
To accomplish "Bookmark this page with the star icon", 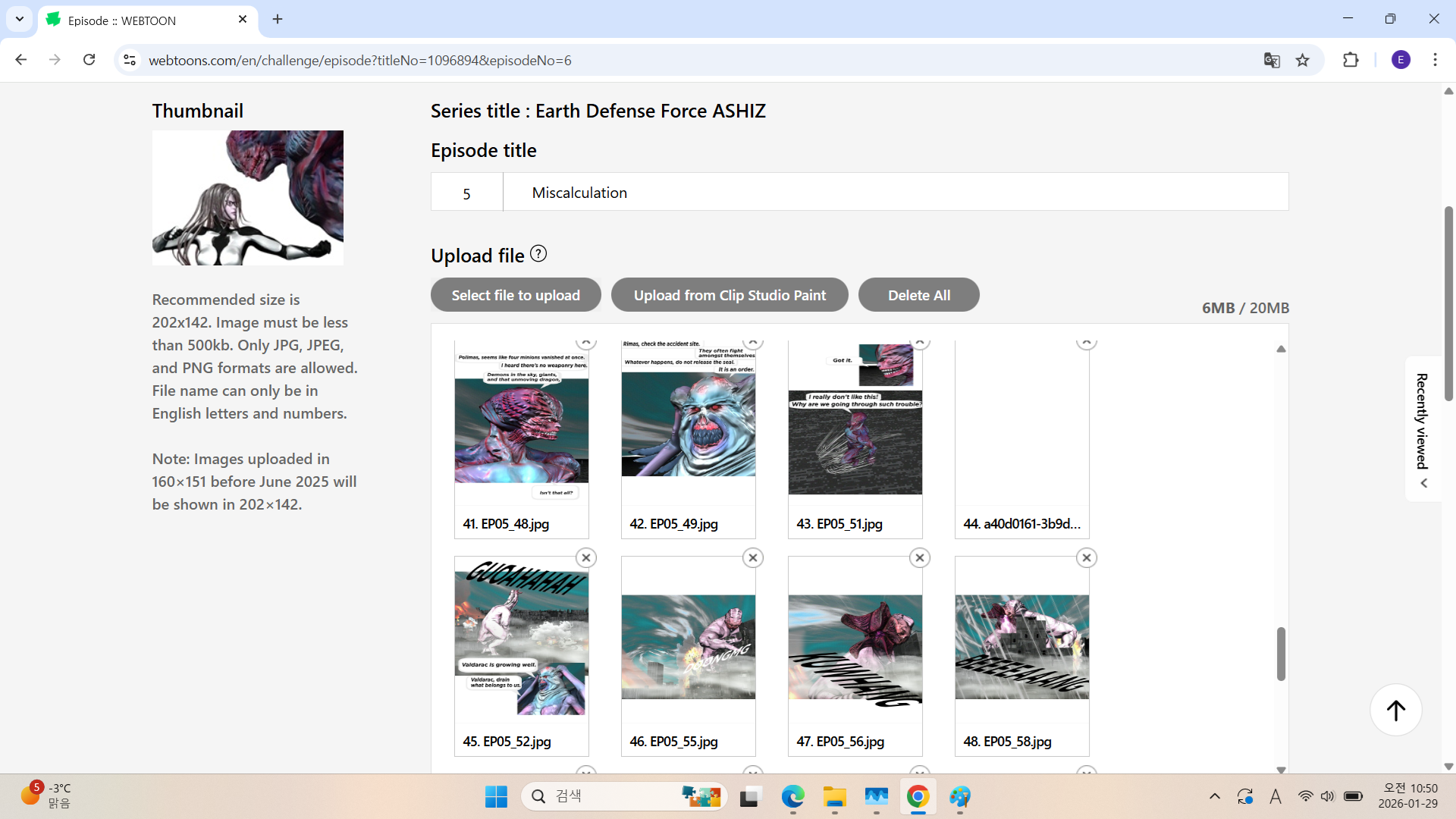I will coord(1303,60).
